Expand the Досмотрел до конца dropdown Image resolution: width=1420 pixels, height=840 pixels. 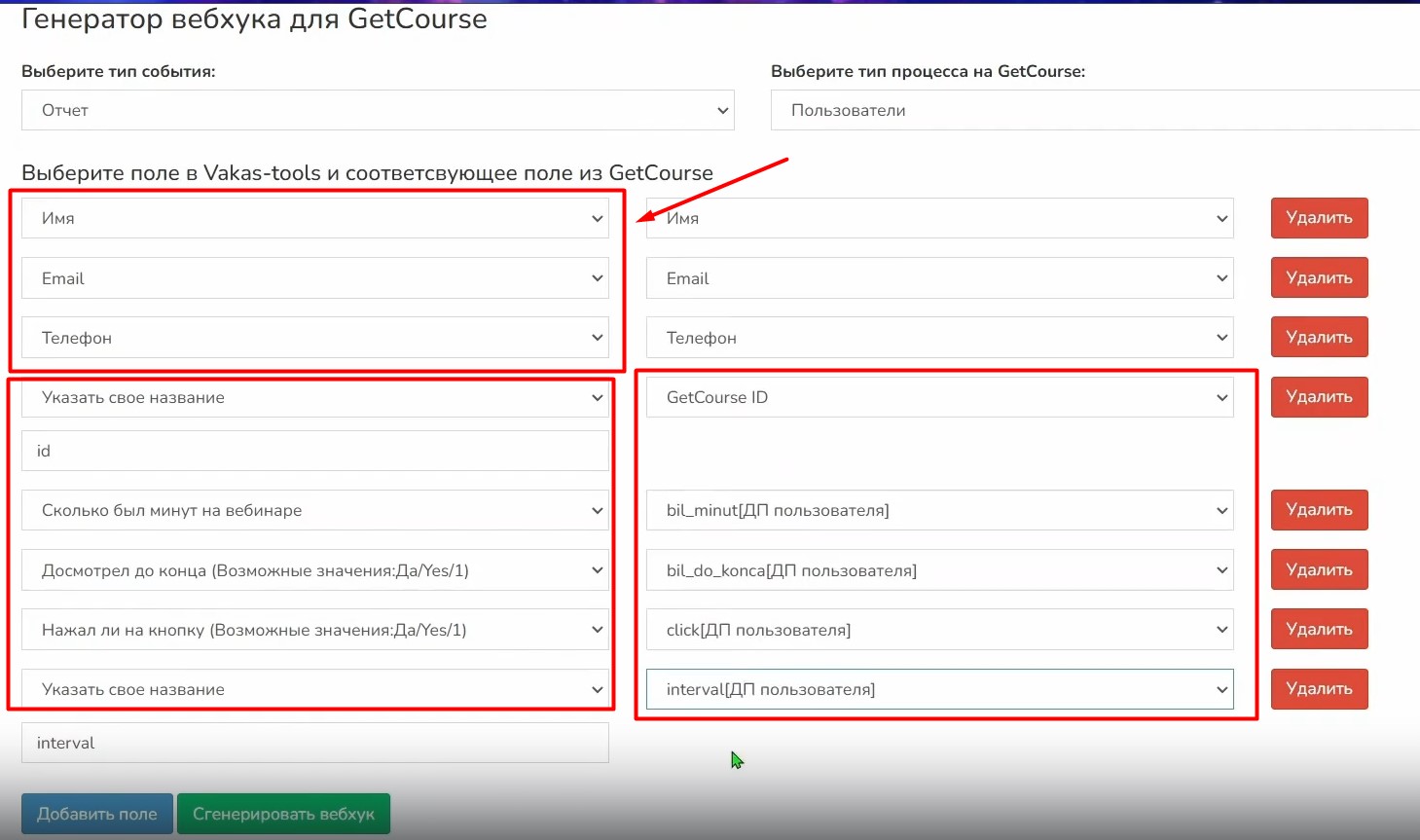(x=315, y=570)
